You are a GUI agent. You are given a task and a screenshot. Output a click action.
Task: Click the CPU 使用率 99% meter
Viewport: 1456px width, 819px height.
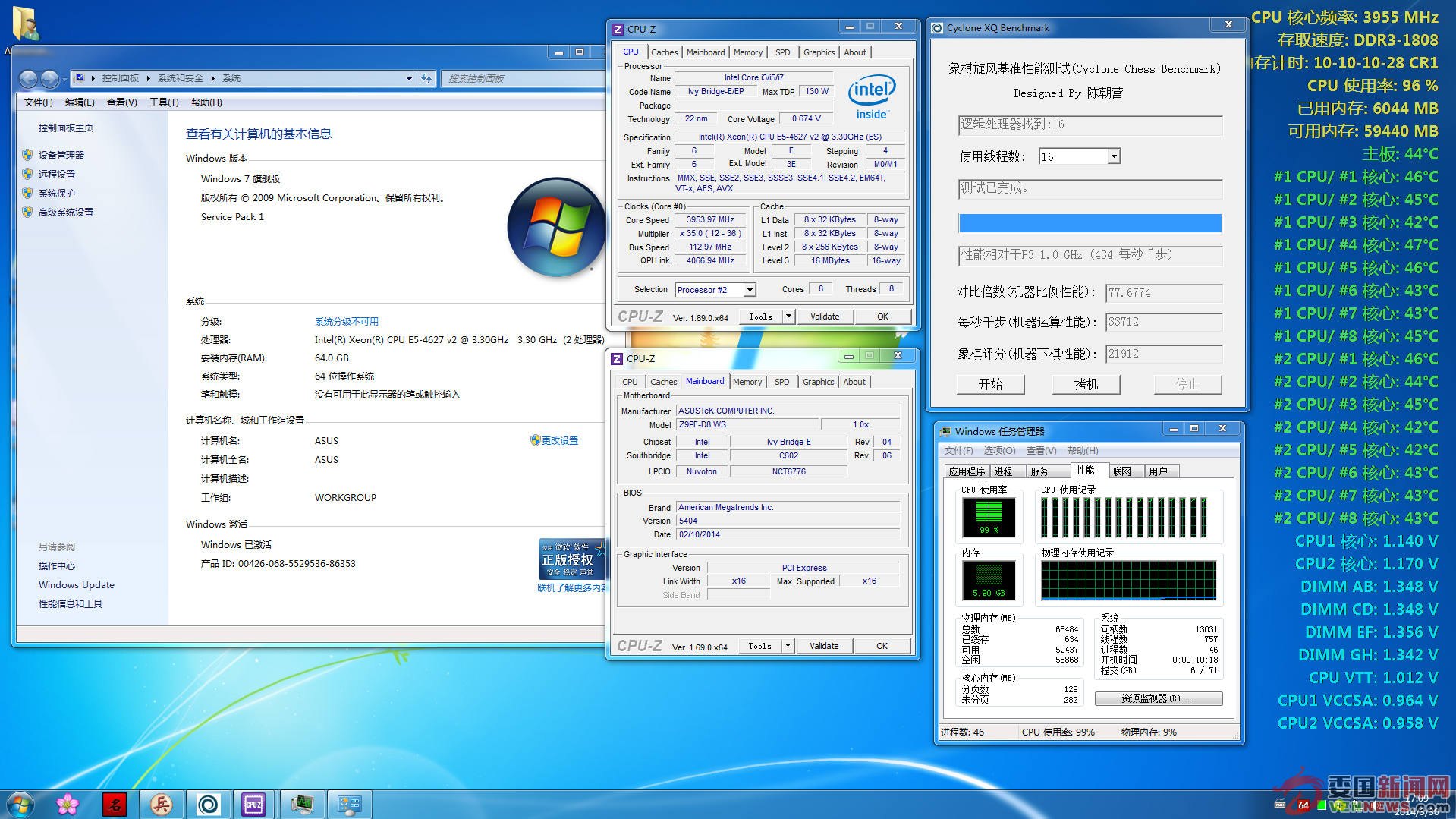coord(988,518)
